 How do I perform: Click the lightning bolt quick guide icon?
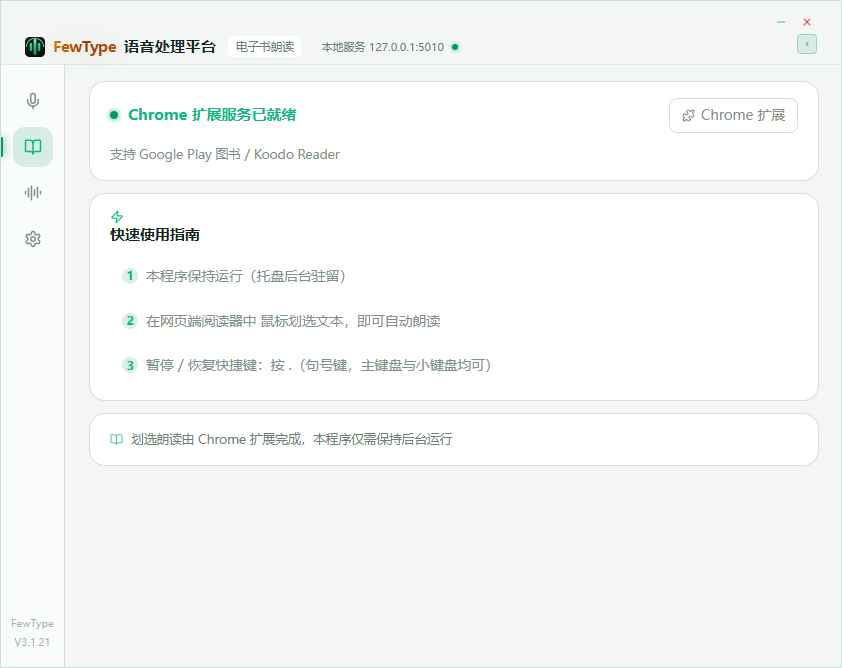click(x=117, y=216)
